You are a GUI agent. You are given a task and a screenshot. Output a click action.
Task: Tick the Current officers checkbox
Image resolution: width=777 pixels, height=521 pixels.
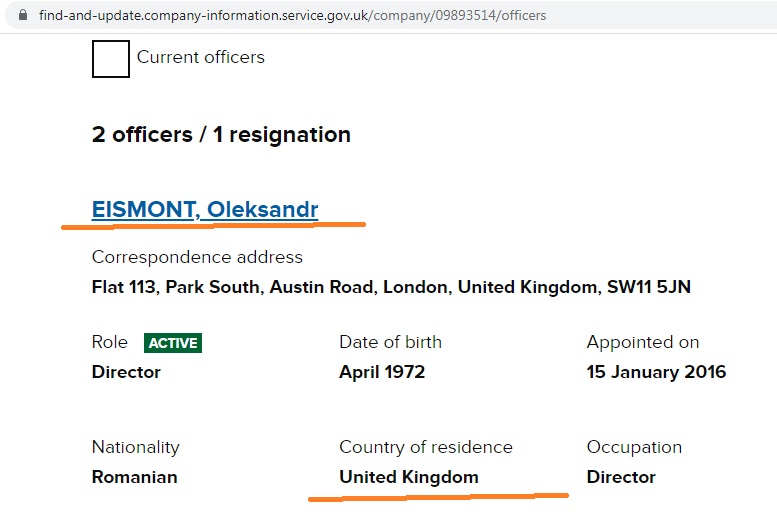110,58
